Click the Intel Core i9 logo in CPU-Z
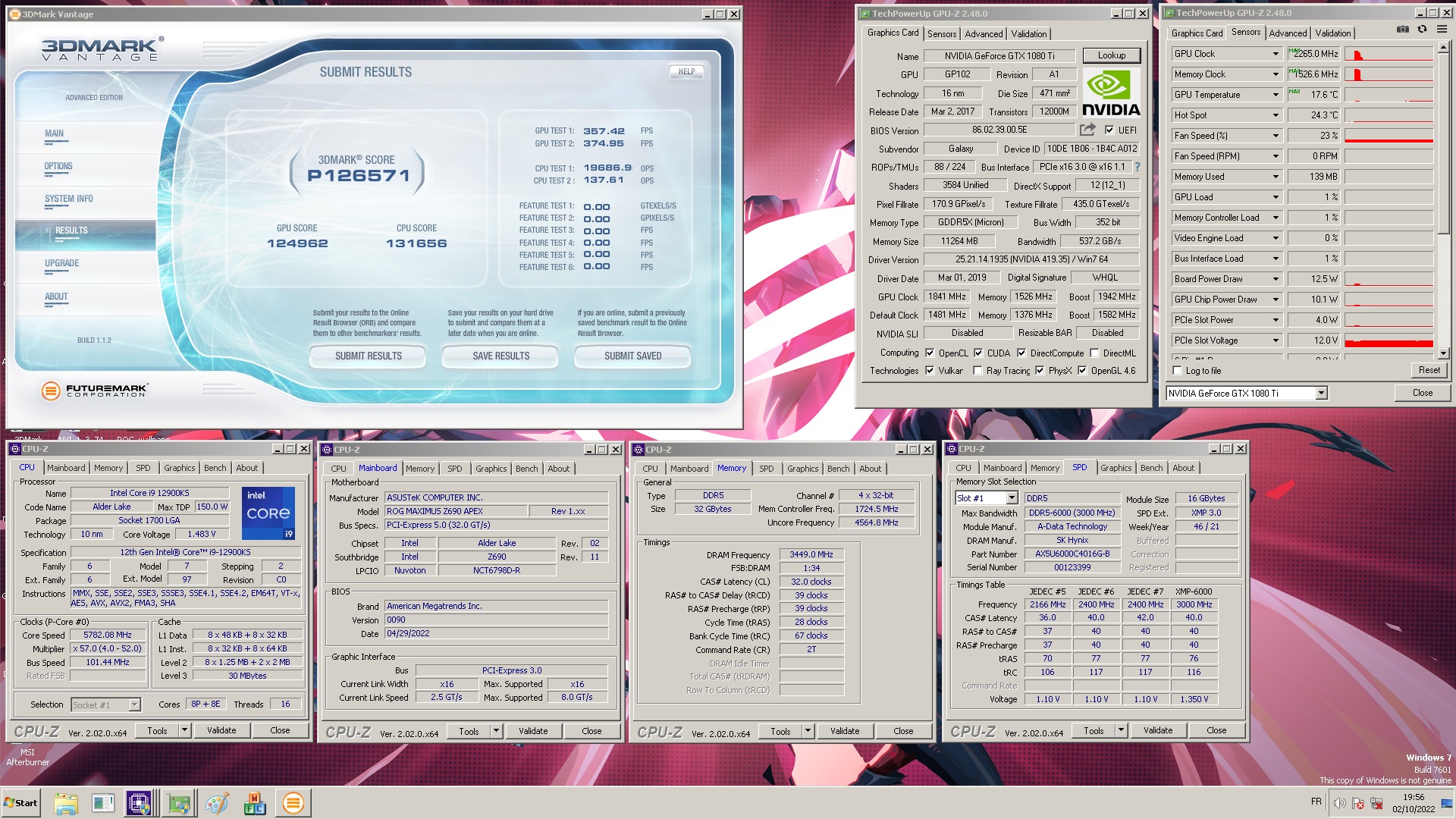Screen dimensions: 1456x819 [268, 513]
